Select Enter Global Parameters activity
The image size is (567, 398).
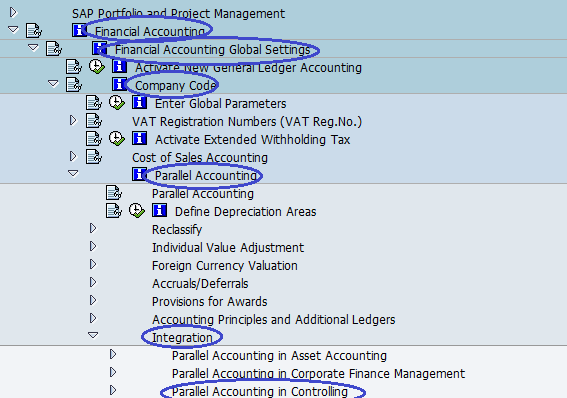point(221,104)
